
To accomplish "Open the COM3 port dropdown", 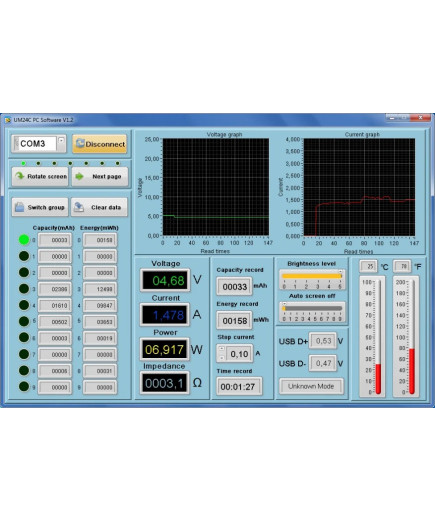I will (61, 141).
